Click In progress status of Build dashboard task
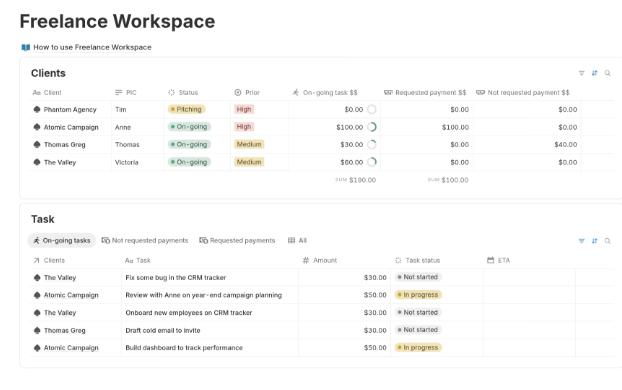The image size is (622, 390). pyautogui.click(x=418, y=348)
